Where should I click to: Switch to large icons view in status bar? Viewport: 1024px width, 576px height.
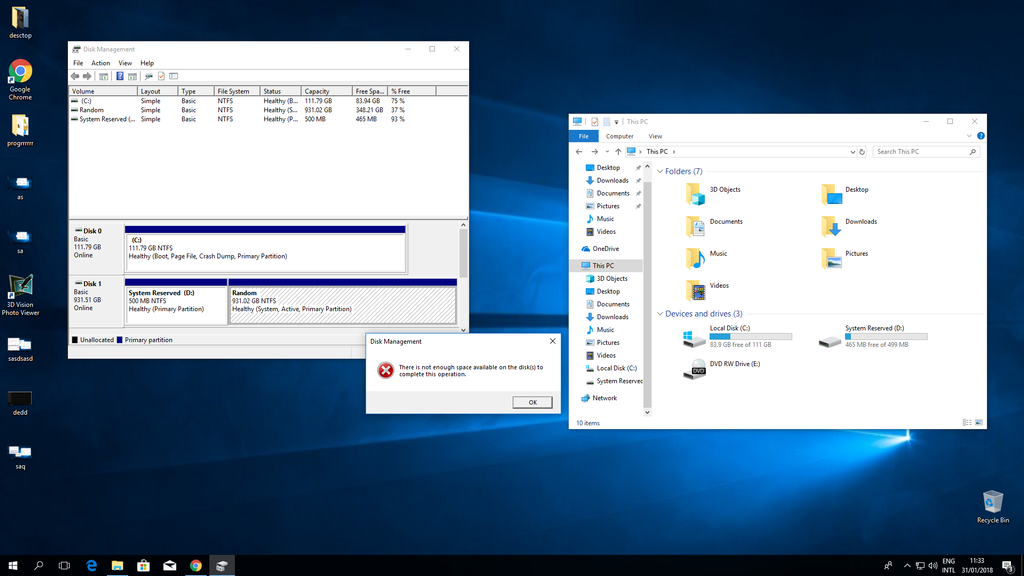click(979, 423)
